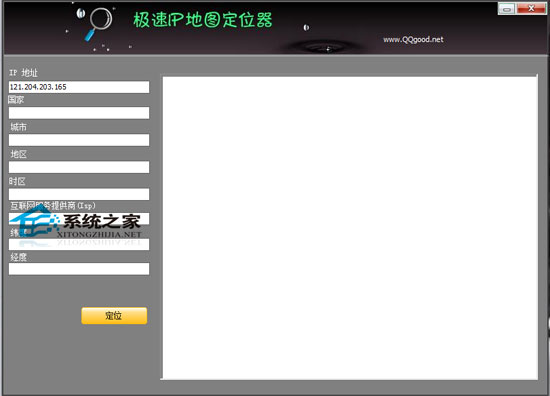Open the www.QQgood.net link

tap(413, 39)
